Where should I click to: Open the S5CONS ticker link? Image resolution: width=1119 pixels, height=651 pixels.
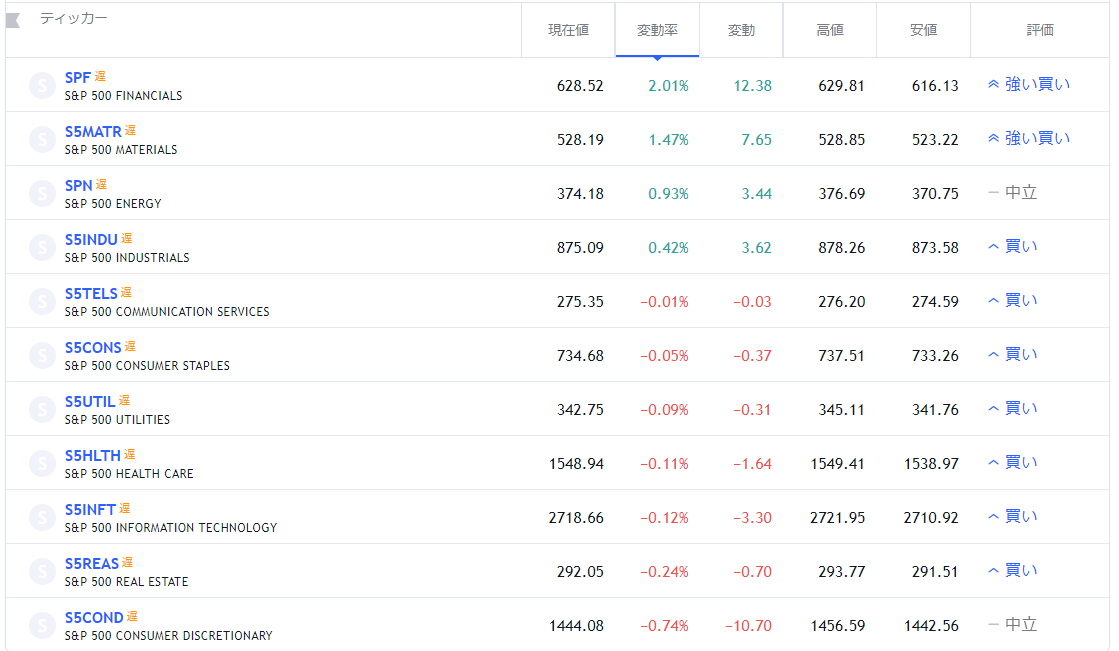click(93, 348)
